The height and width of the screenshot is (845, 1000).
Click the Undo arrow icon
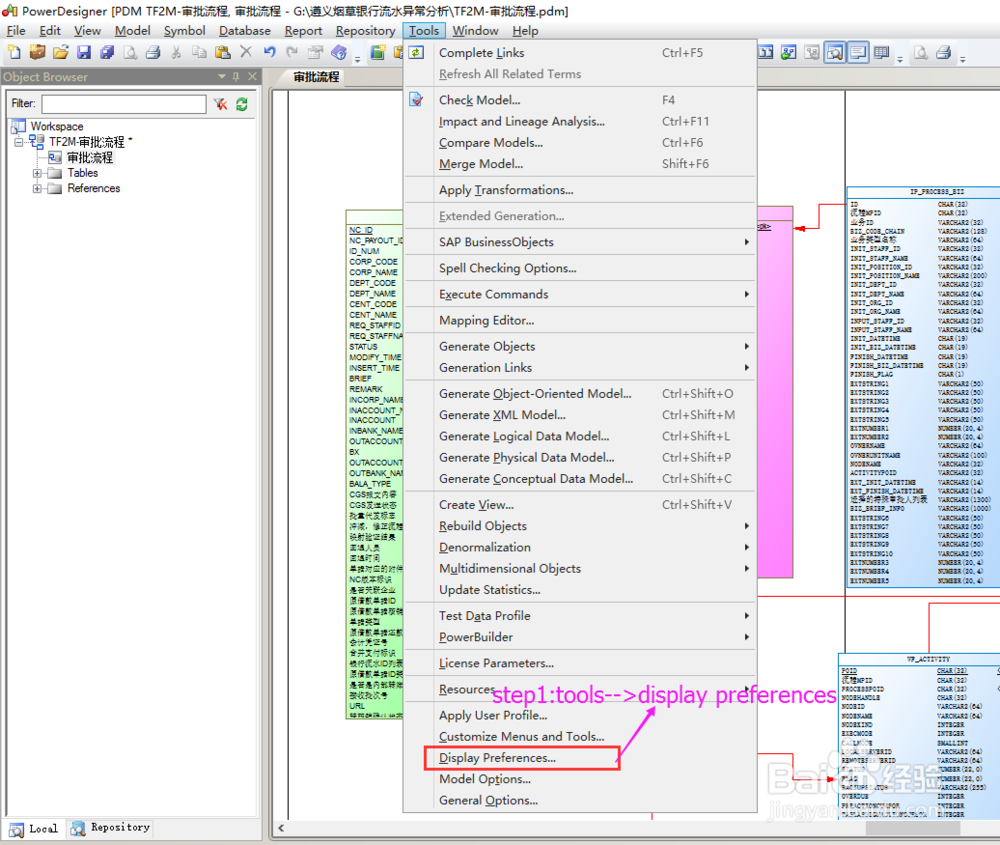269,52
